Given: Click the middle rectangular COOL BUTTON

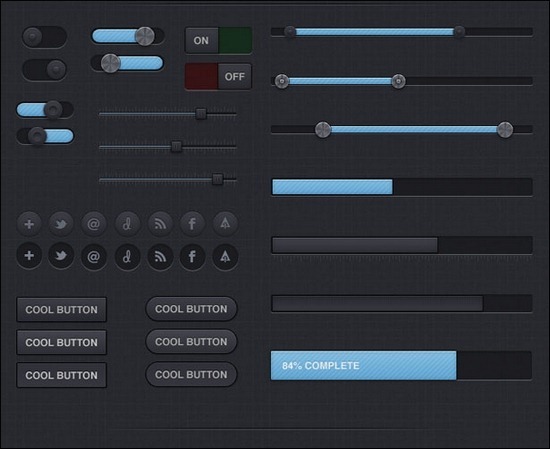Looking at the screenshot, I should [x=61, y=342].
